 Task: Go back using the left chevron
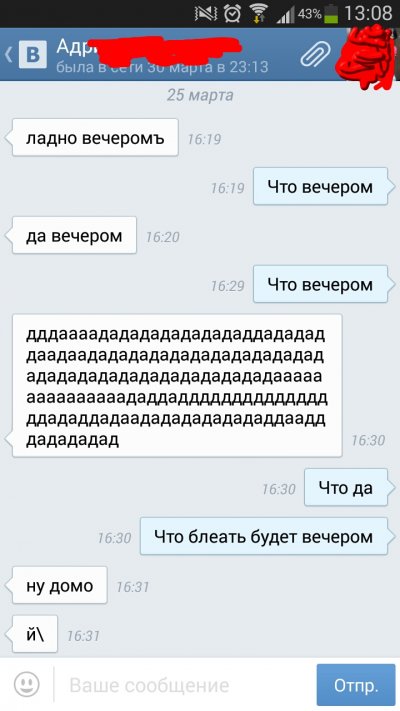tap(8, 54)
